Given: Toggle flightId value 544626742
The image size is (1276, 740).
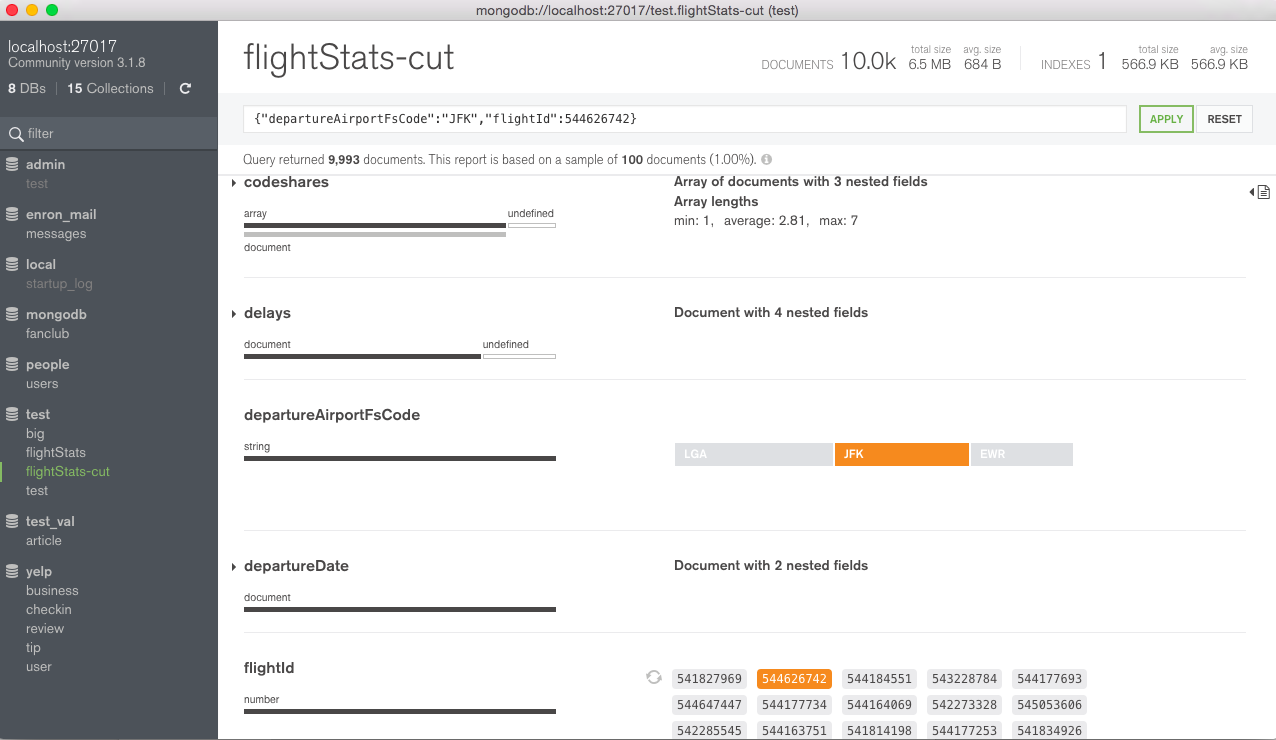Looking at the screenshot, I should click(794, 679).
